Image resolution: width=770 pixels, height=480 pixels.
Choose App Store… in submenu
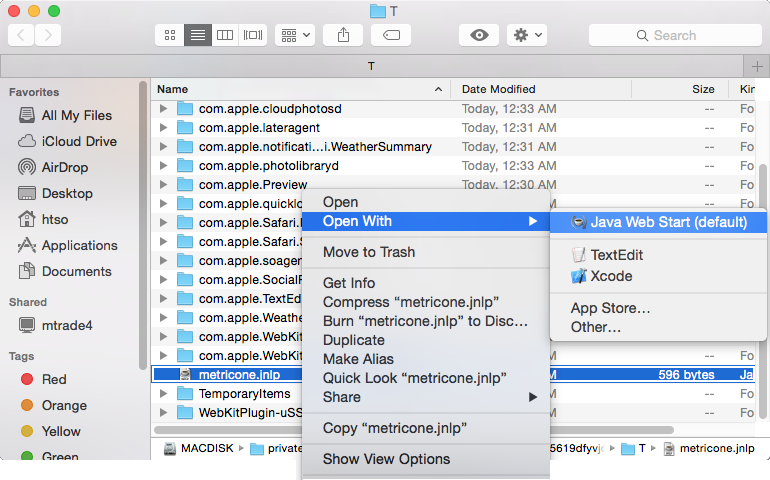[x=659, y=309]
